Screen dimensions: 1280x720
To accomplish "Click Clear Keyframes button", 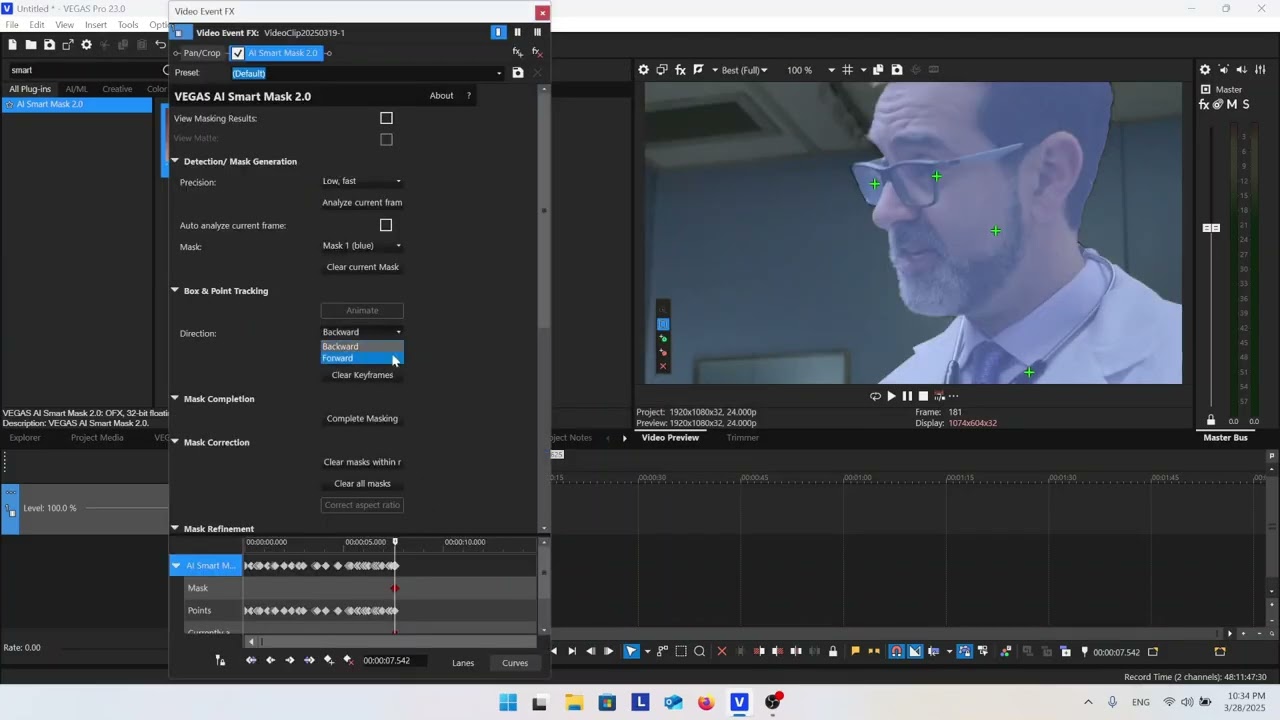I will pos(362,375).
